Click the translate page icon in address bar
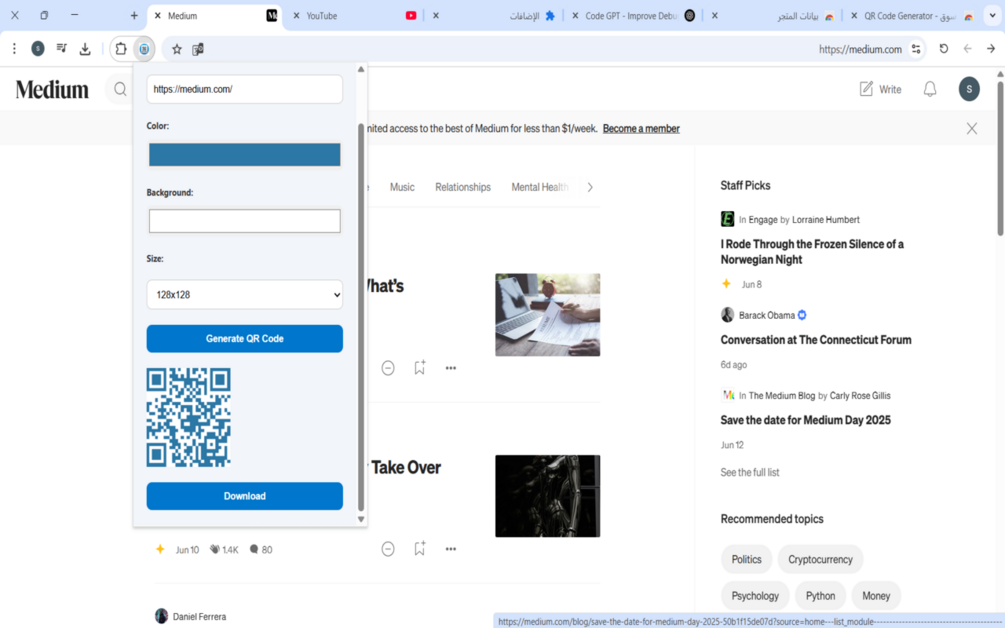1005x628 pixels. coord(198,49)
